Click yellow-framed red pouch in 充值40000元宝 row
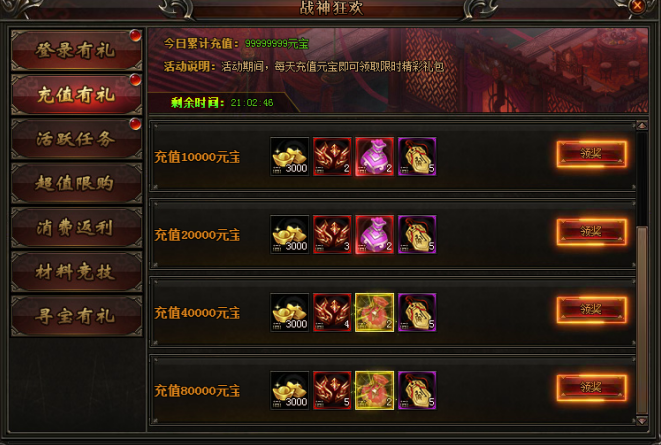This screenshot has height=445, width=661. [374, 312]
